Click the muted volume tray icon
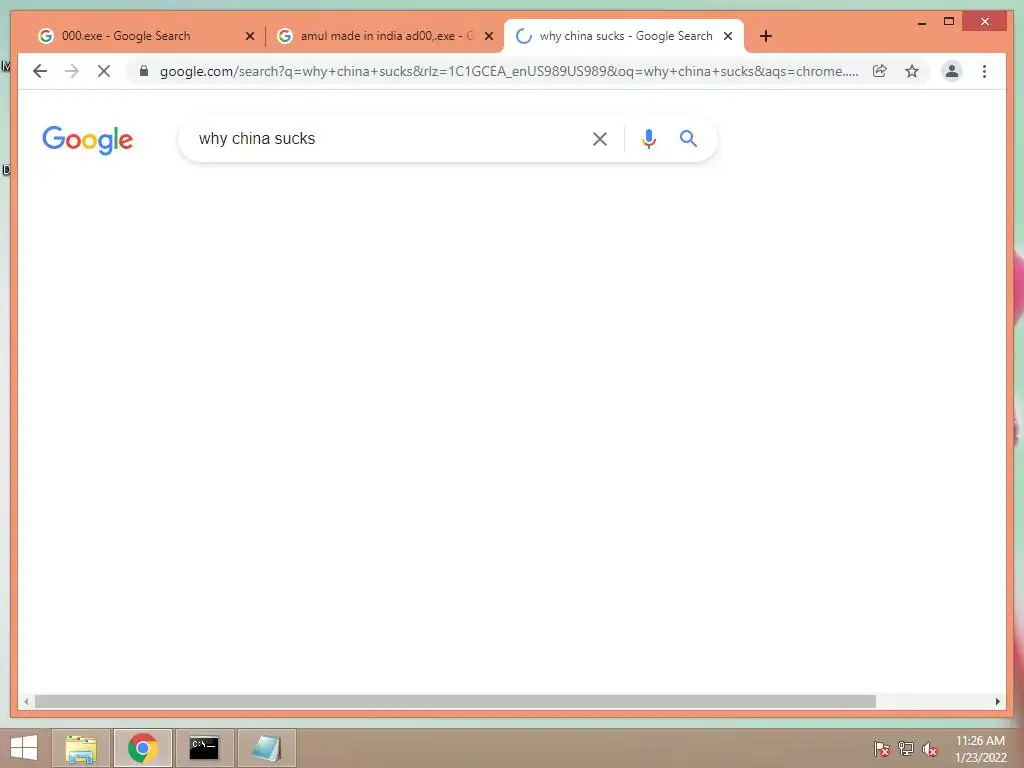The height and width of the screenshot is (768, 1024). click(x=930, y=748)
